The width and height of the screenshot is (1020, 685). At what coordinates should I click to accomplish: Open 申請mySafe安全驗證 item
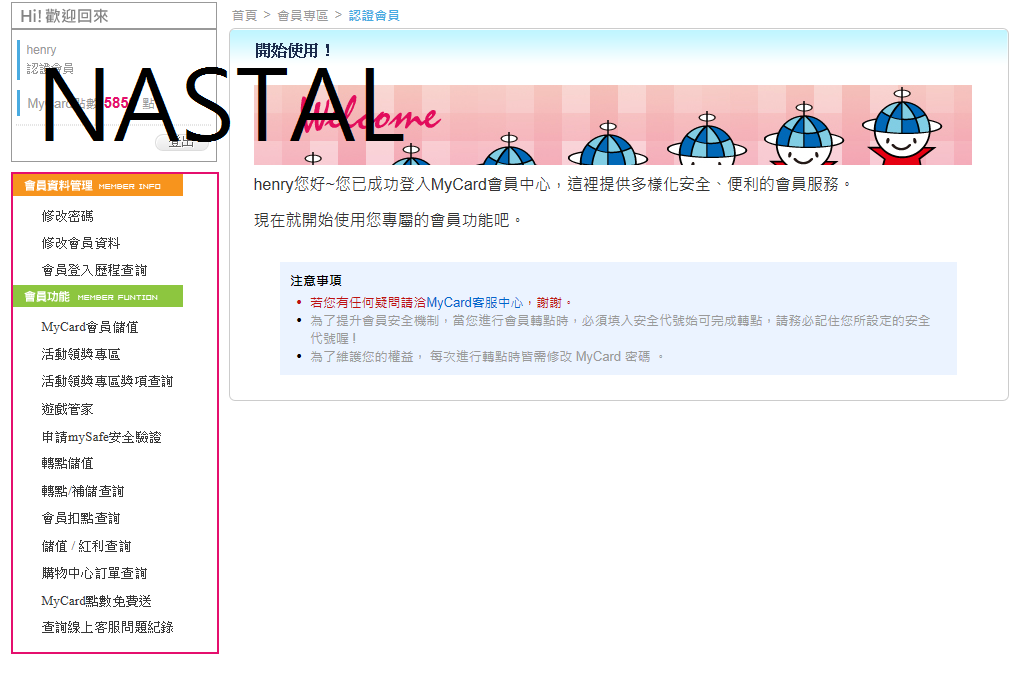(x=101, y=437)
